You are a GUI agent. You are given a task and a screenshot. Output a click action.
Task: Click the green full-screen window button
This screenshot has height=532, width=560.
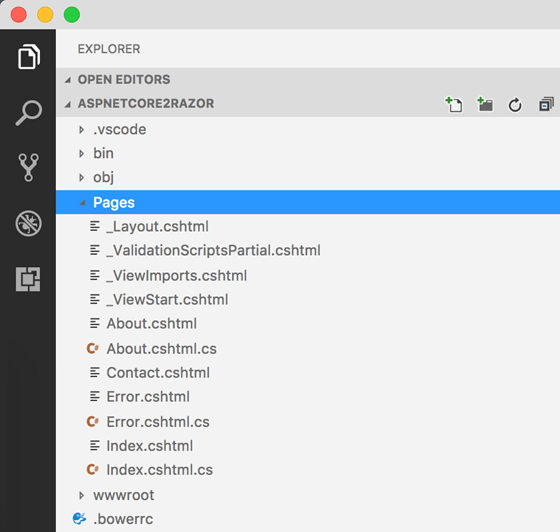point(72,15)
